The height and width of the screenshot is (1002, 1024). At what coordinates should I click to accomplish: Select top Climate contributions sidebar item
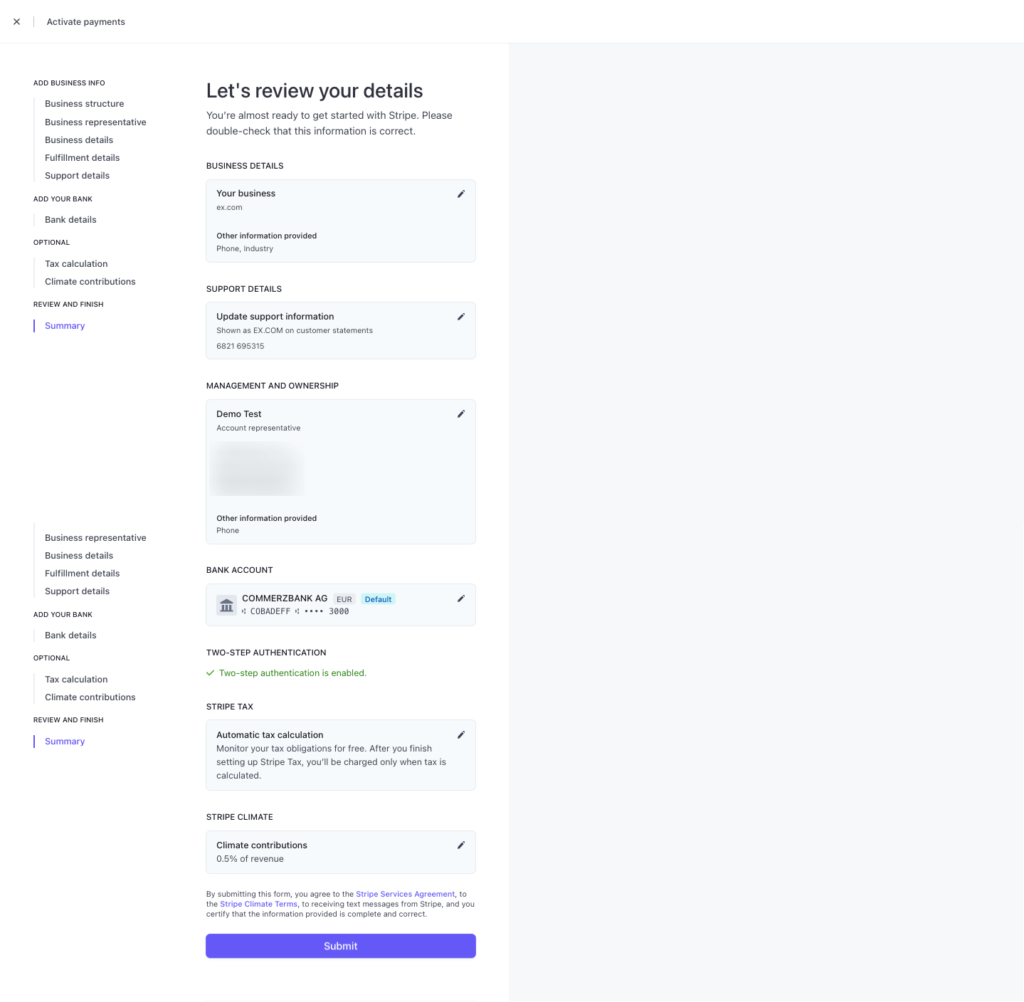(x=90, y=282)
